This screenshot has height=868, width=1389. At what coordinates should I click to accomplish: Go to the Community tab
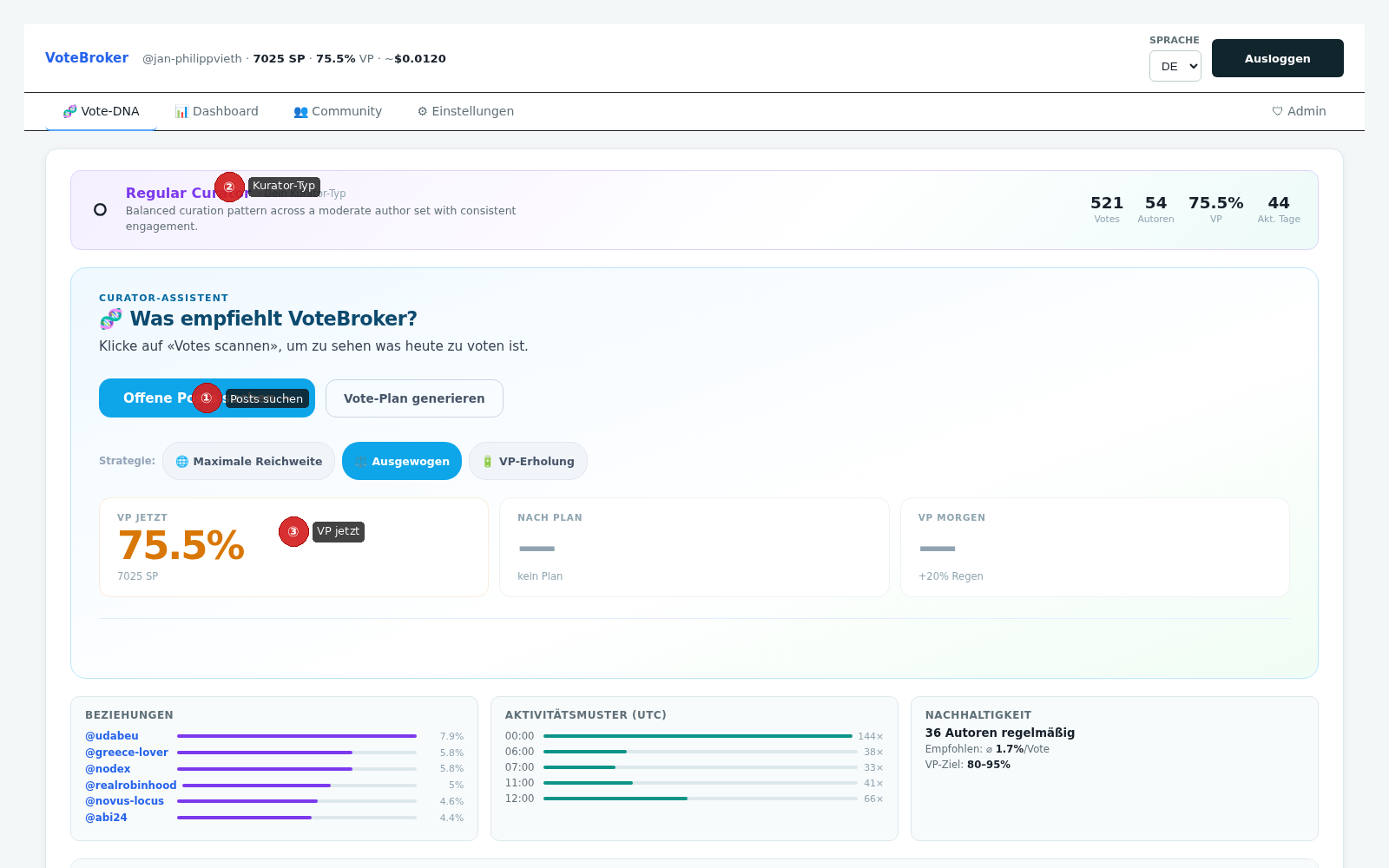pos(338,111)
